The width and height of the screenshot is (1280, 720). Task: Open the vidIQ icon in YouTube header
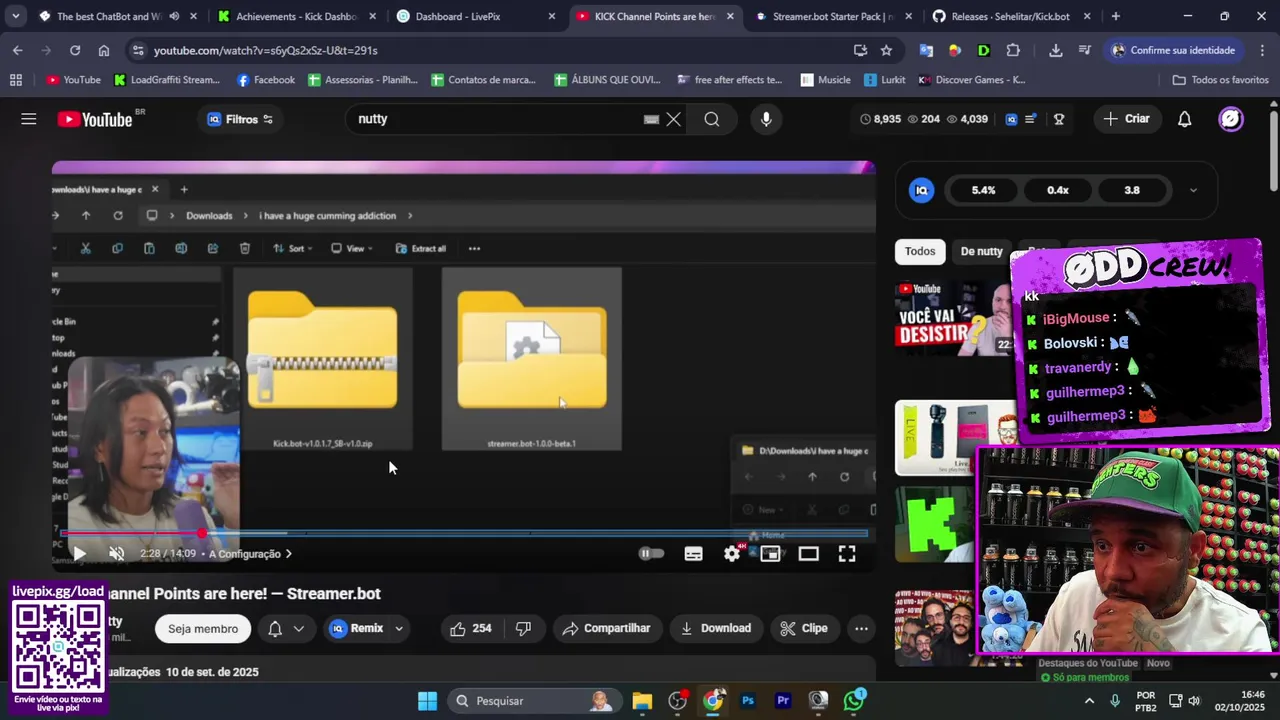[1011, 119]
